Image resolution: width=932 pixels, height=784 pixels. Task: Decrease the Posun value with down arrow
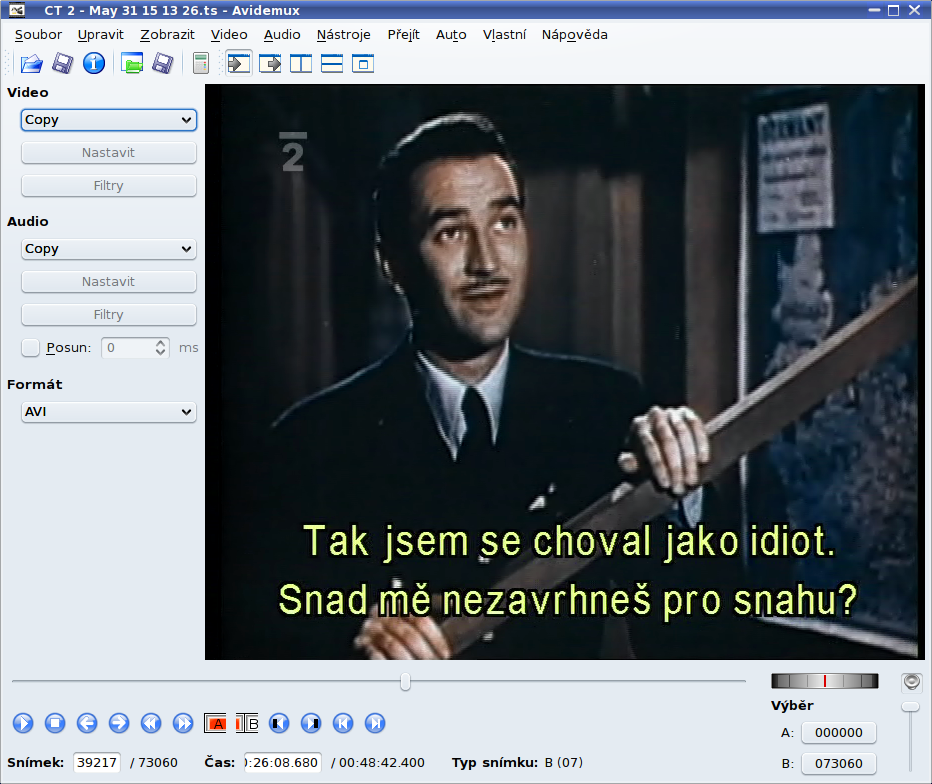pos(160,352)
